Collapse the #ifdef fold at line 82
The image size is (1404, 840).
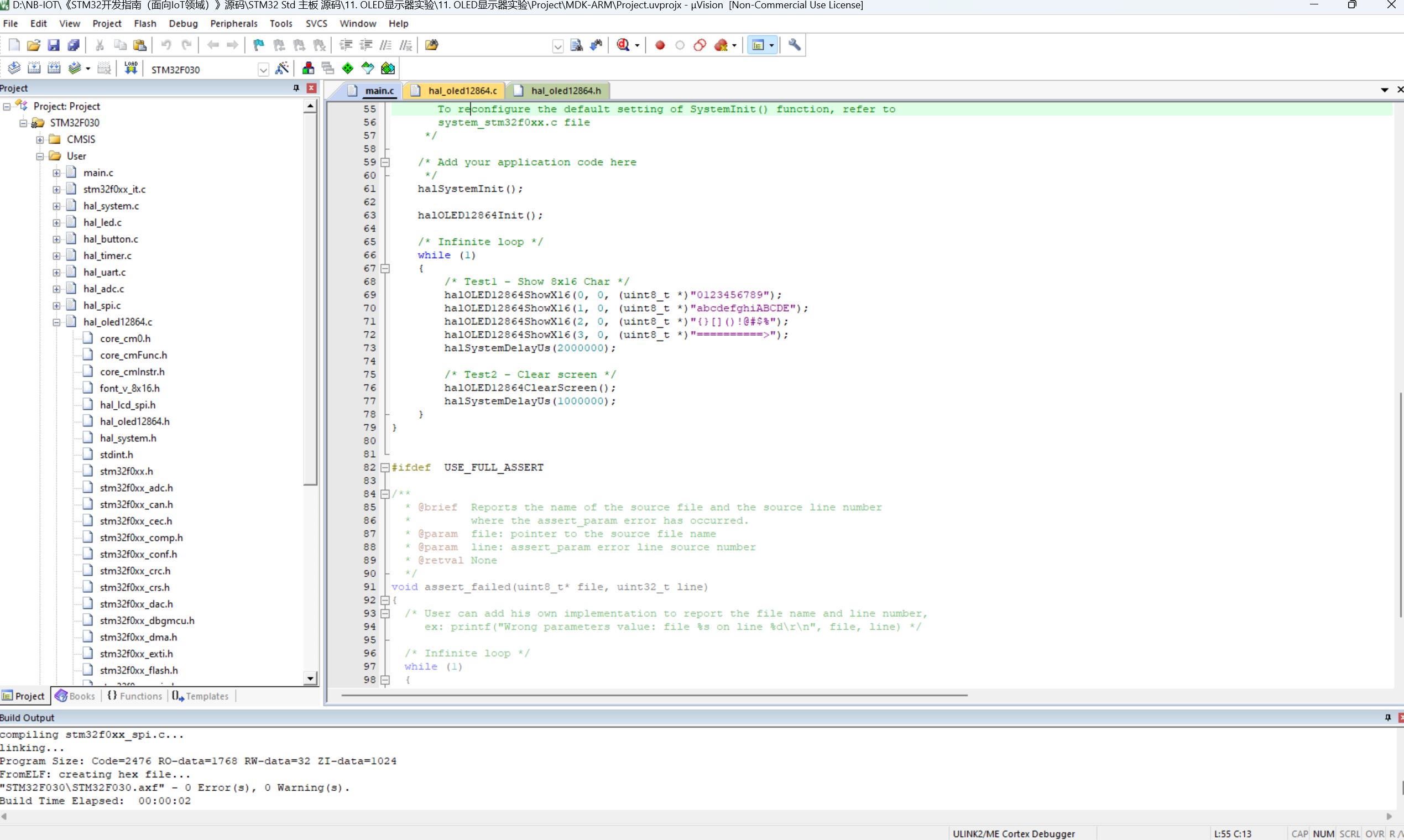[x=385, y=467]
